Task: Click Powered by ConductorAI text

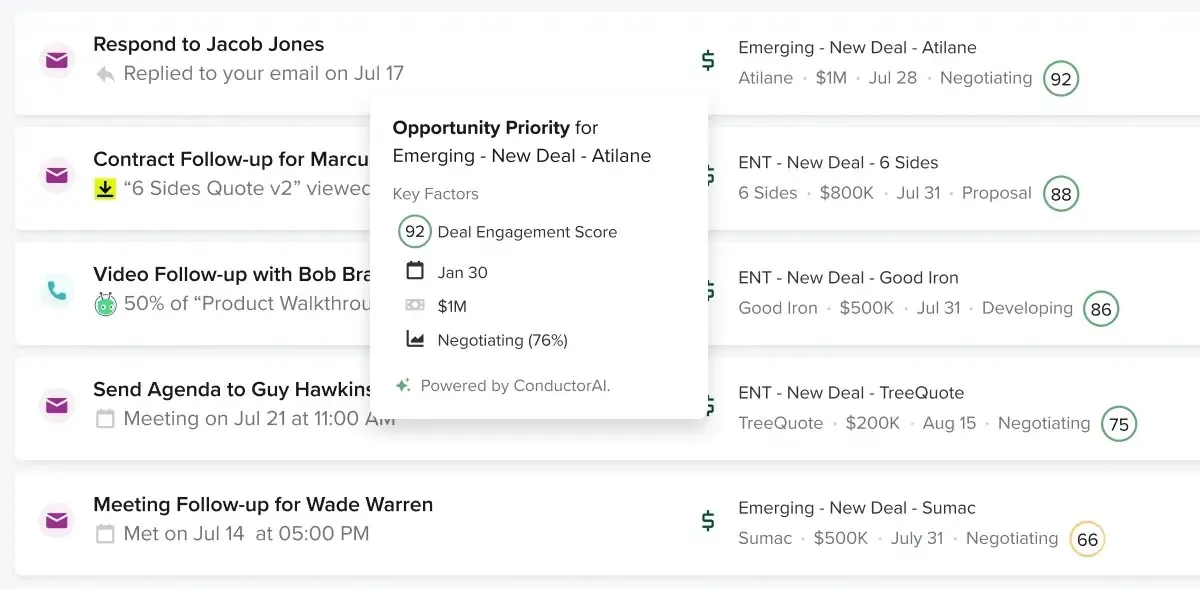Action: tap(515, 385)
